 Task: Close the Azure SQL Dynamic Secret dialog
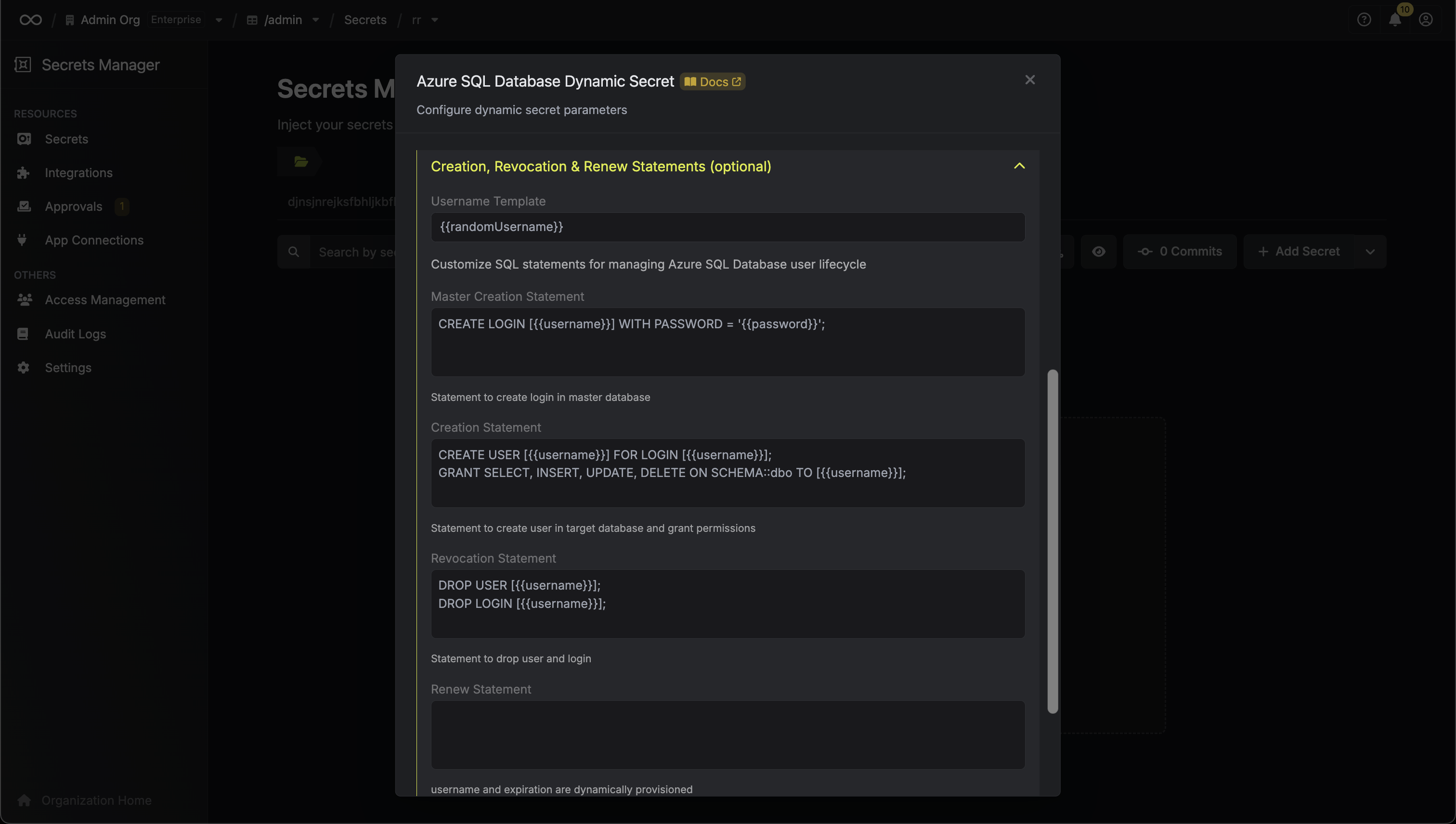click(1030, 80)
